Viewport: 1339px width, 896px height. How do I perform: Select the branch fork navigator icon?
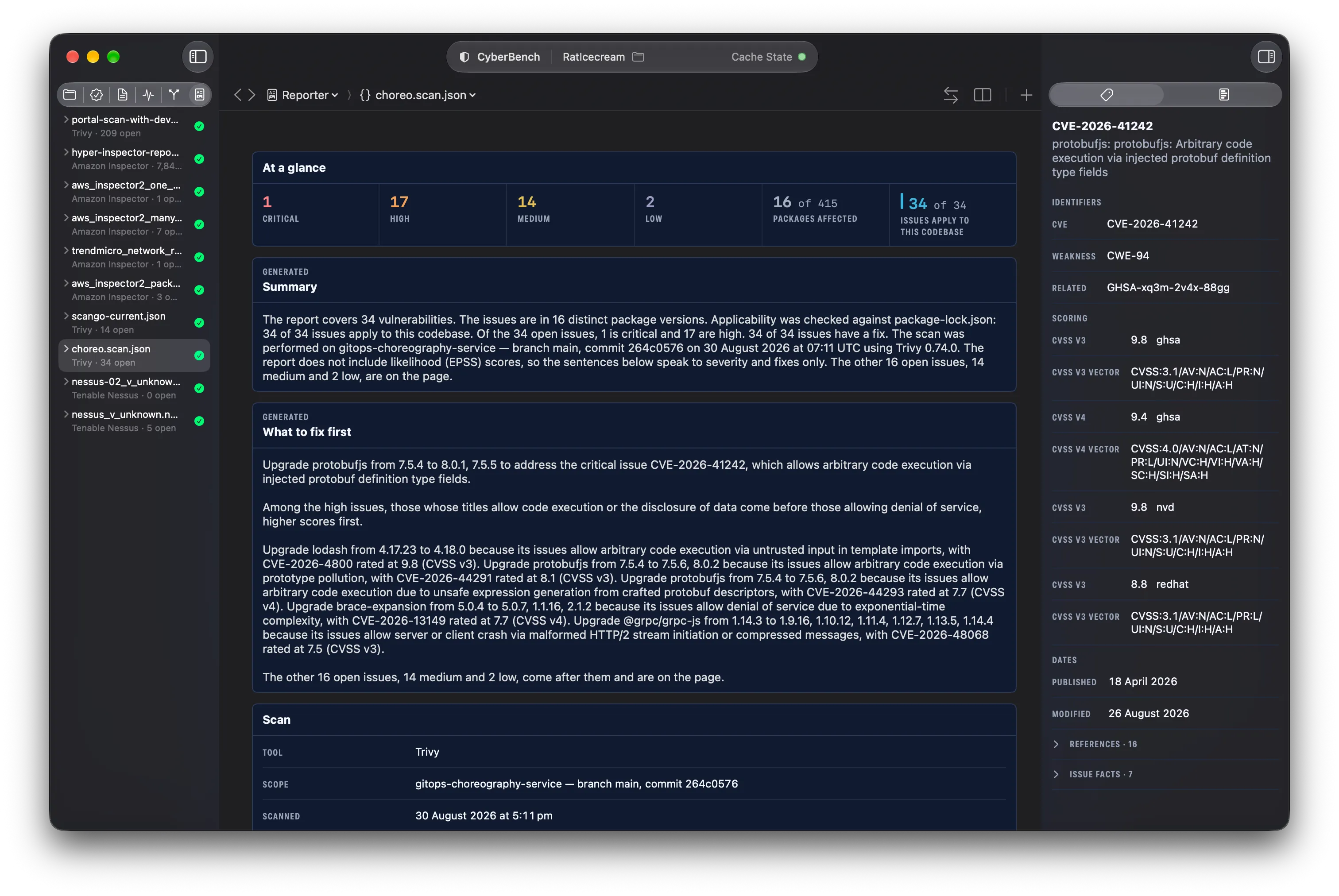174,95
